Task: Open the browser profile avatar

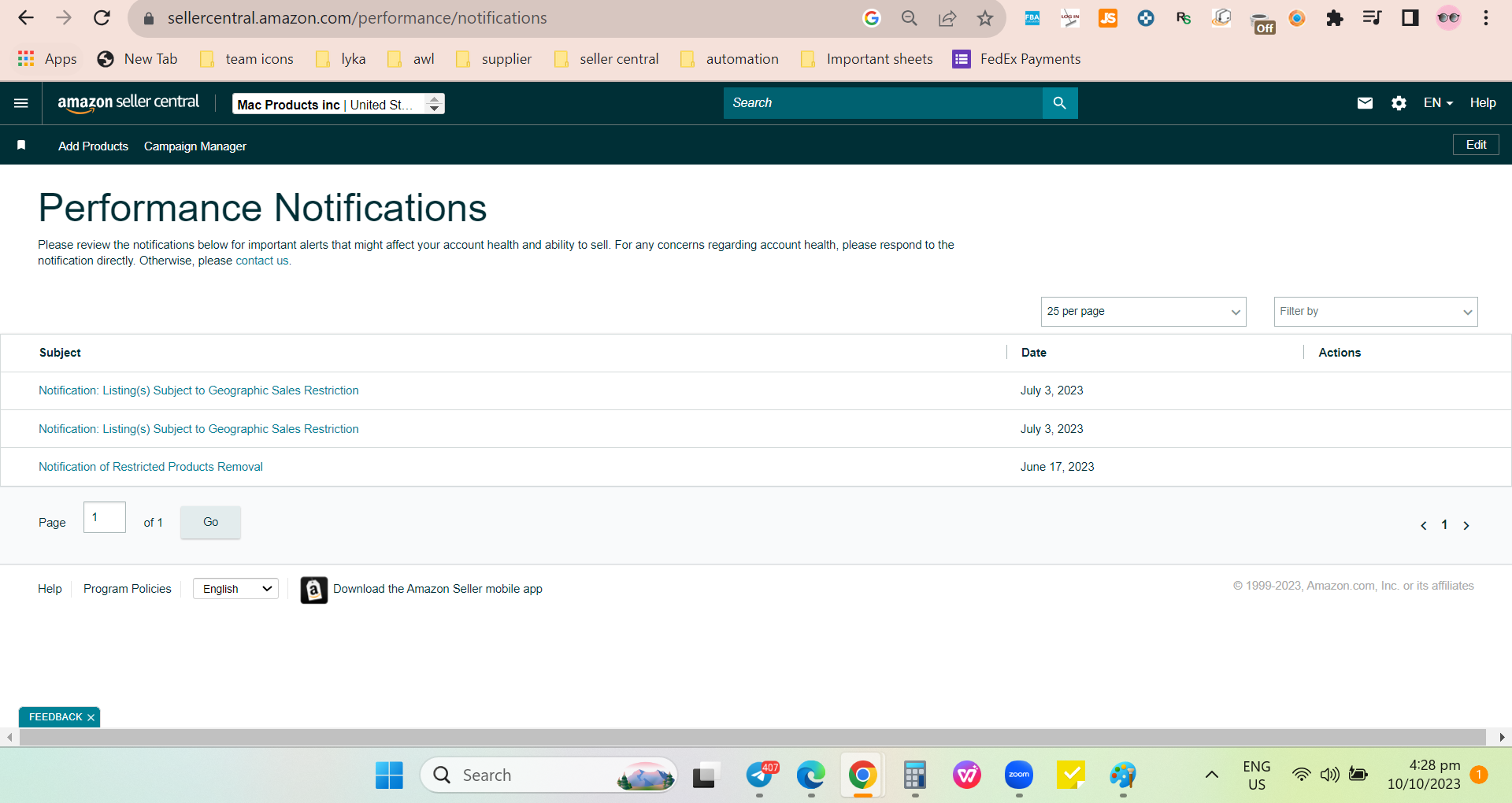Action: (x=1448, y=18)
